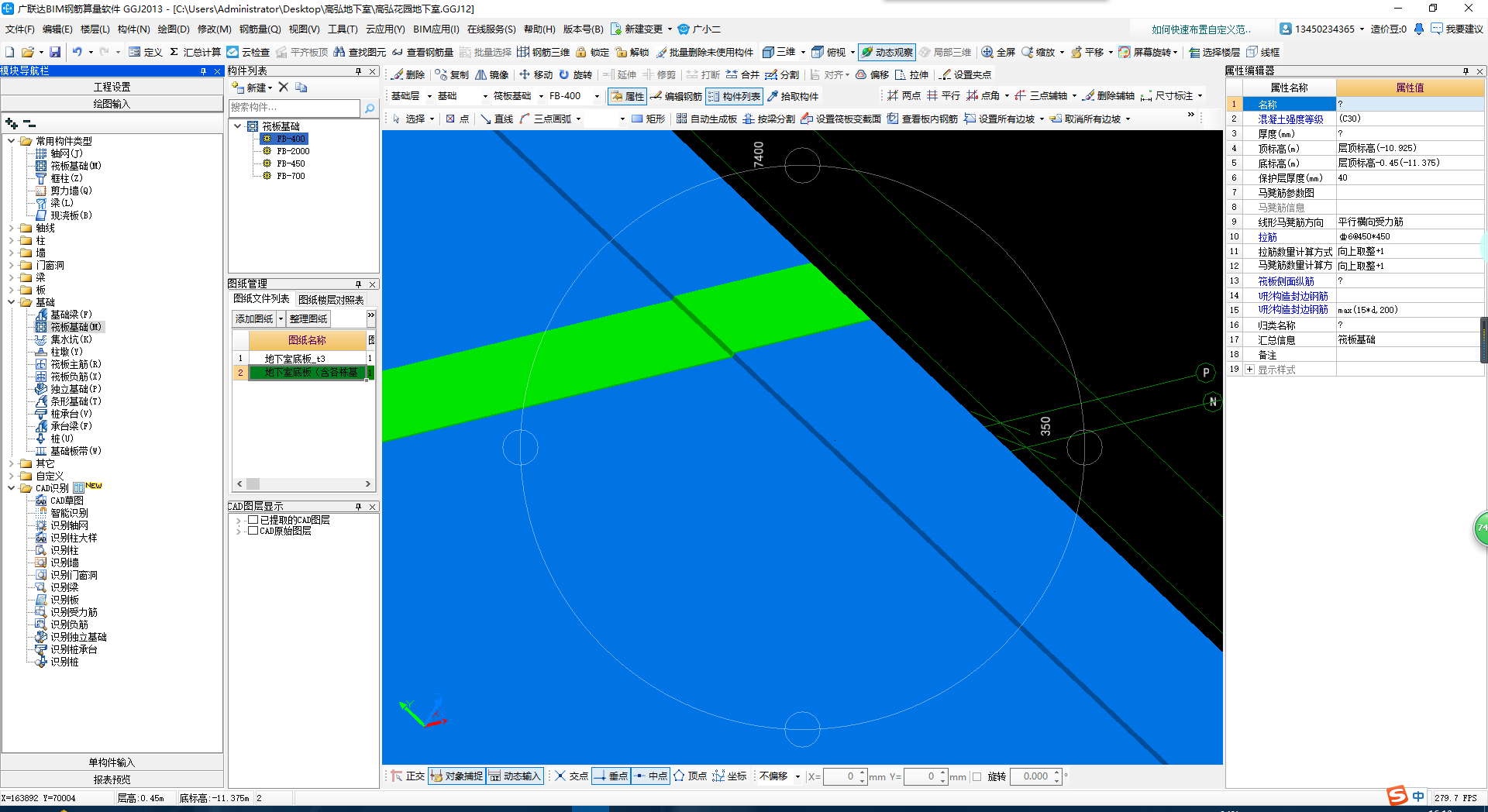1488x812 pixels.
Task: Toggle 垂点 snap option
Action: [610, 776]
